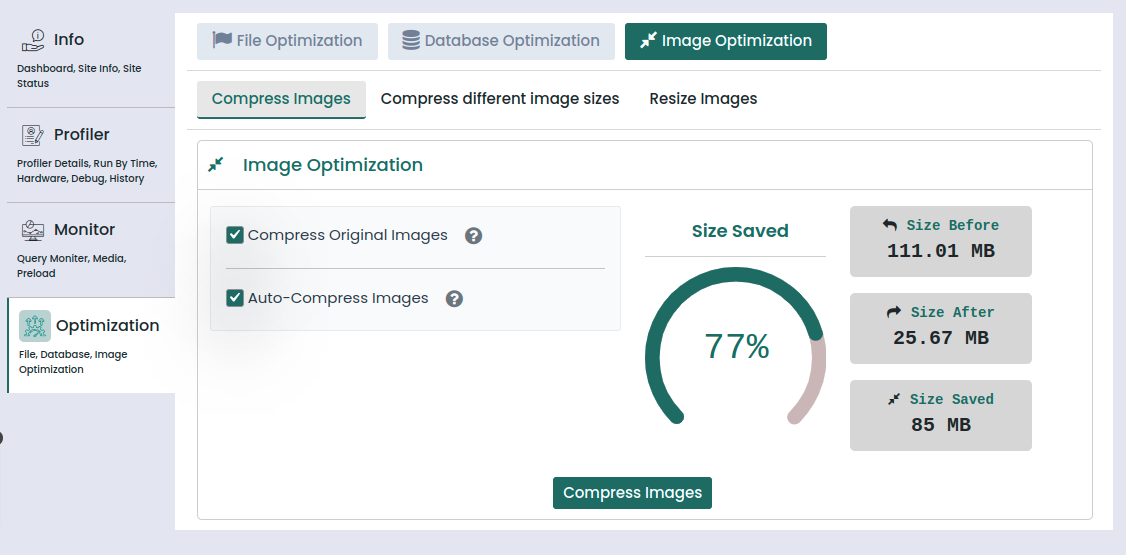
Task: Click the Profiler clipboard icon
Action: coord(33,135)
